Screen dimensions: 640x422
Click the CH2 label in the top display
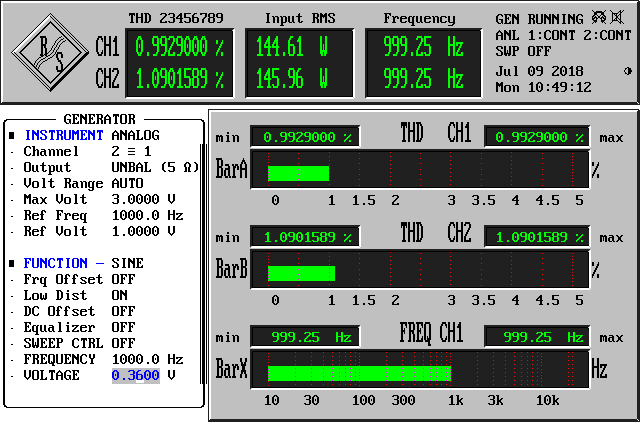pos(107,78)
